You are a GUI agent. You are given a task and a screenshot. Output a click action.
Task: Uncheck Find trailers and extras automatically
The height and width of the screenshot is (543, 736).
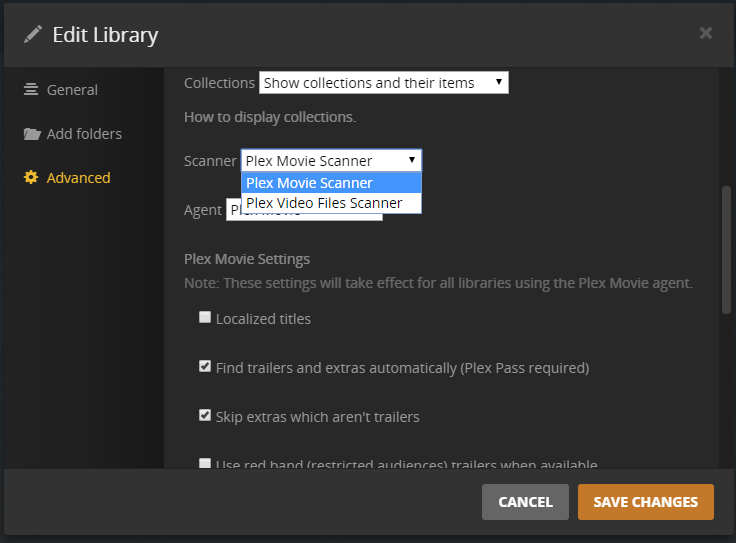205,367
